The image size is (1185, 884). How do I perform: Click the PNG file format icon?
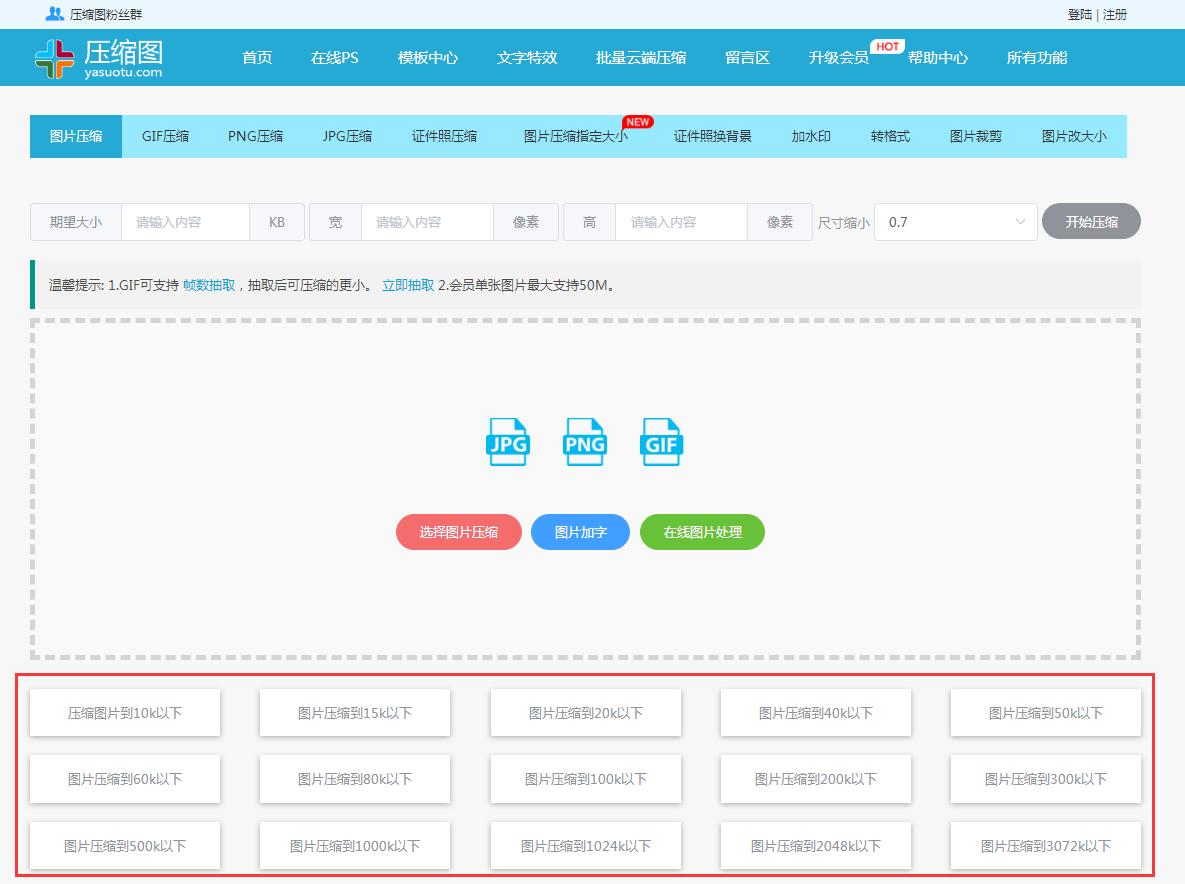pyautogui.click(x=583, y=441)
